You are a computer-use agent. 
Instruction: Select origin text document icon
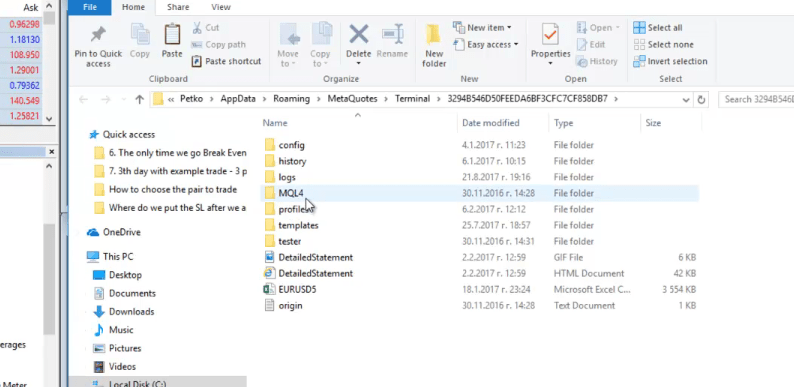tap(269, 306)
